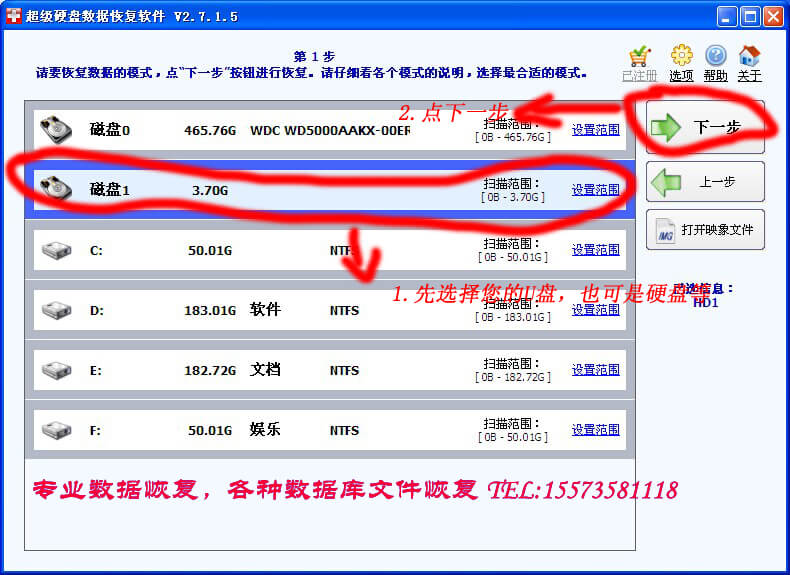Viewport: 790px width, 575px height.
Task: Click the Disk 0 hard drive icon
Action: (56, 129)
